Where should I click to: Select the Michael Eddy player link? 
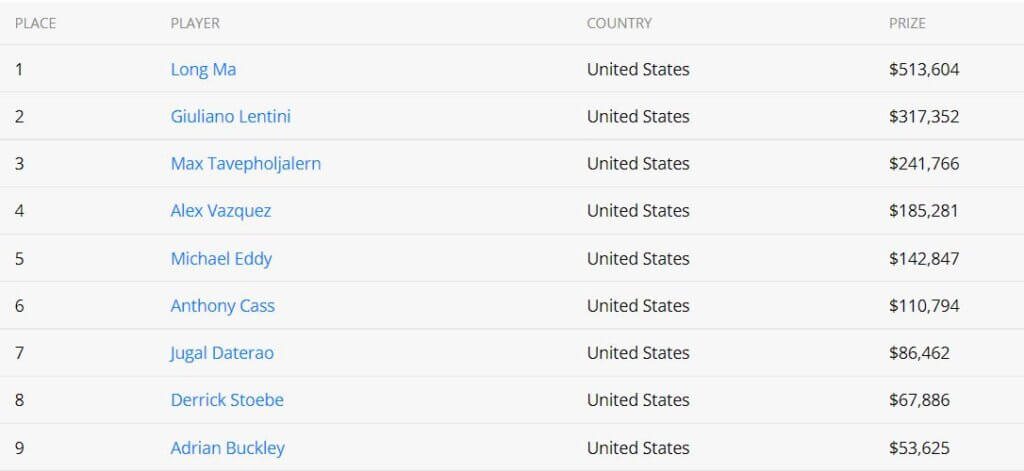click(221, 259)
